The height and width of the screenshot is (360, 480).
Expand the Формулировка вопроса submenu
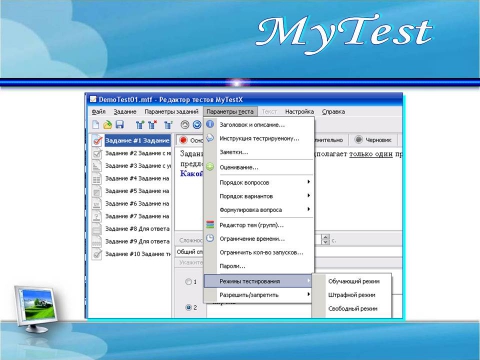309,209
